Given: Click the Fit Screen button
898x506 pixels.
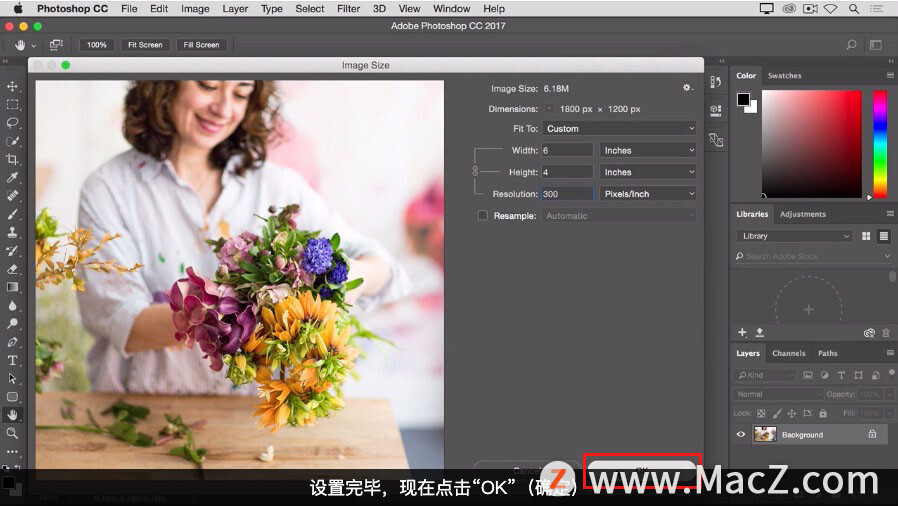Looking at the screenshot, I should (x=145, y=45).
